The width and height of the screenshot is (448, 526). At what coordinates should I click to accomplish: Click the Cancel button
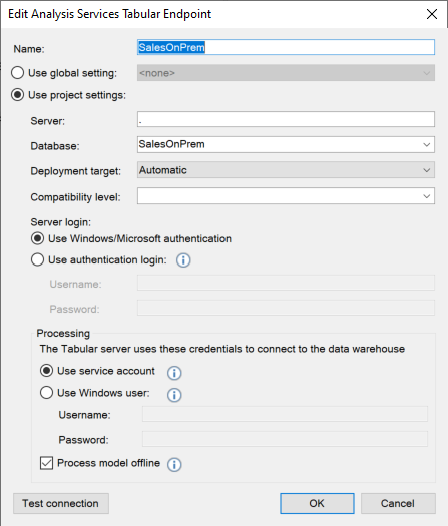398,503
